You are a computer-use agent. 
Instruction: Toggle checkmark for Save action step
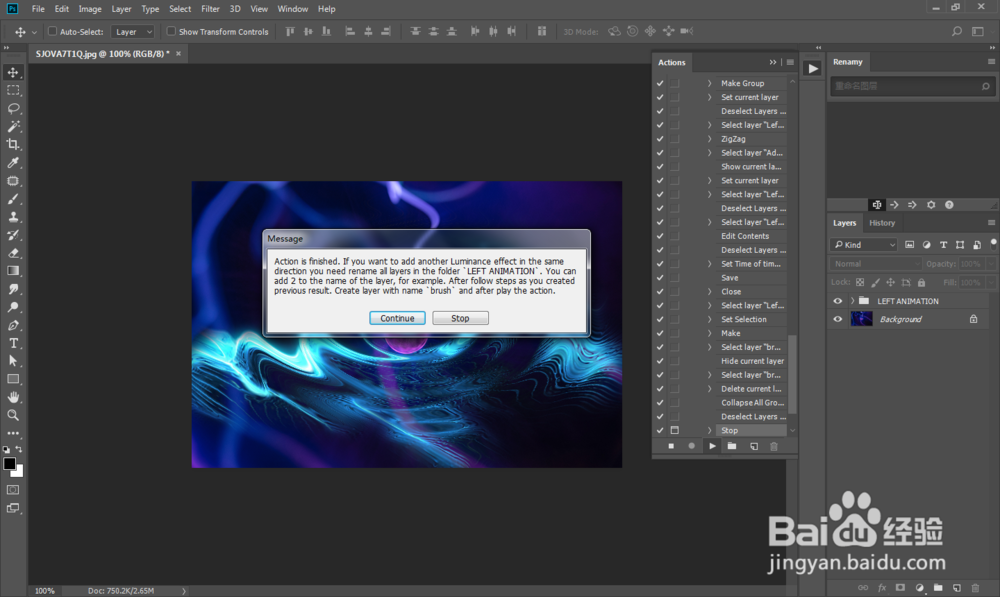pyautogui.click(x=660, y=278)
